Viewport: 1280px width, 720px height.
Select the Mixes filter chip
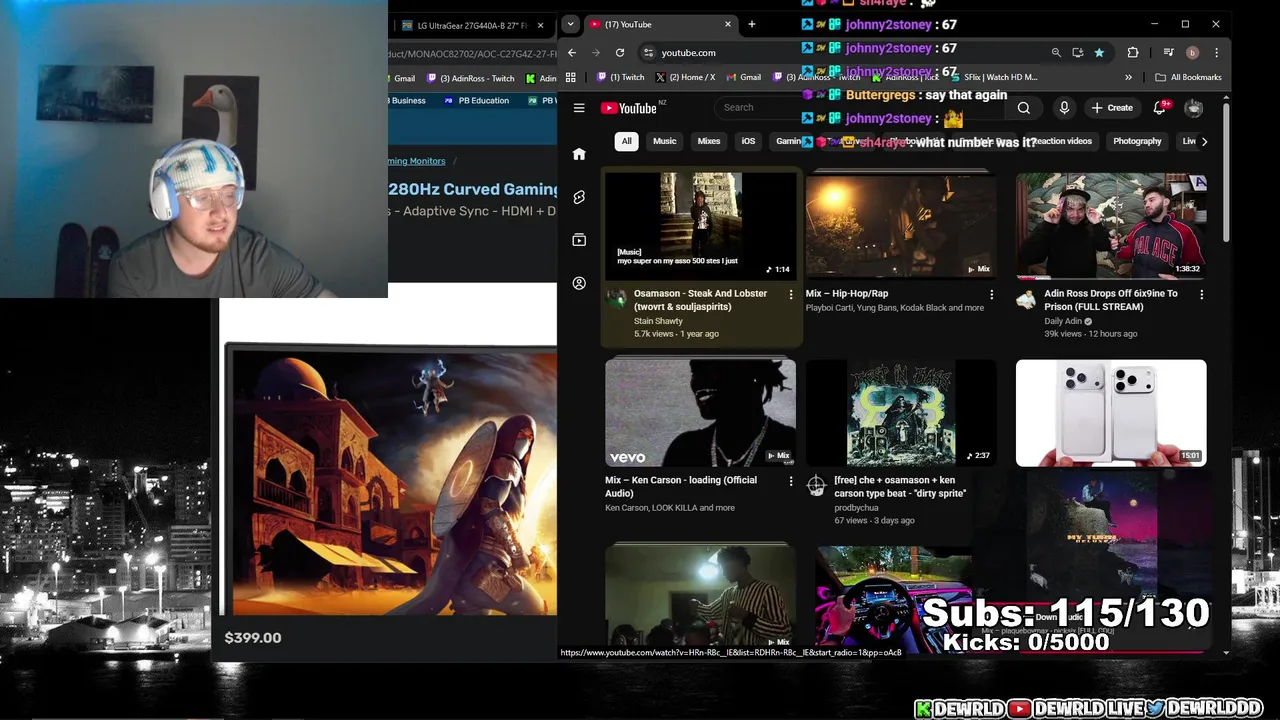point(709,141)
